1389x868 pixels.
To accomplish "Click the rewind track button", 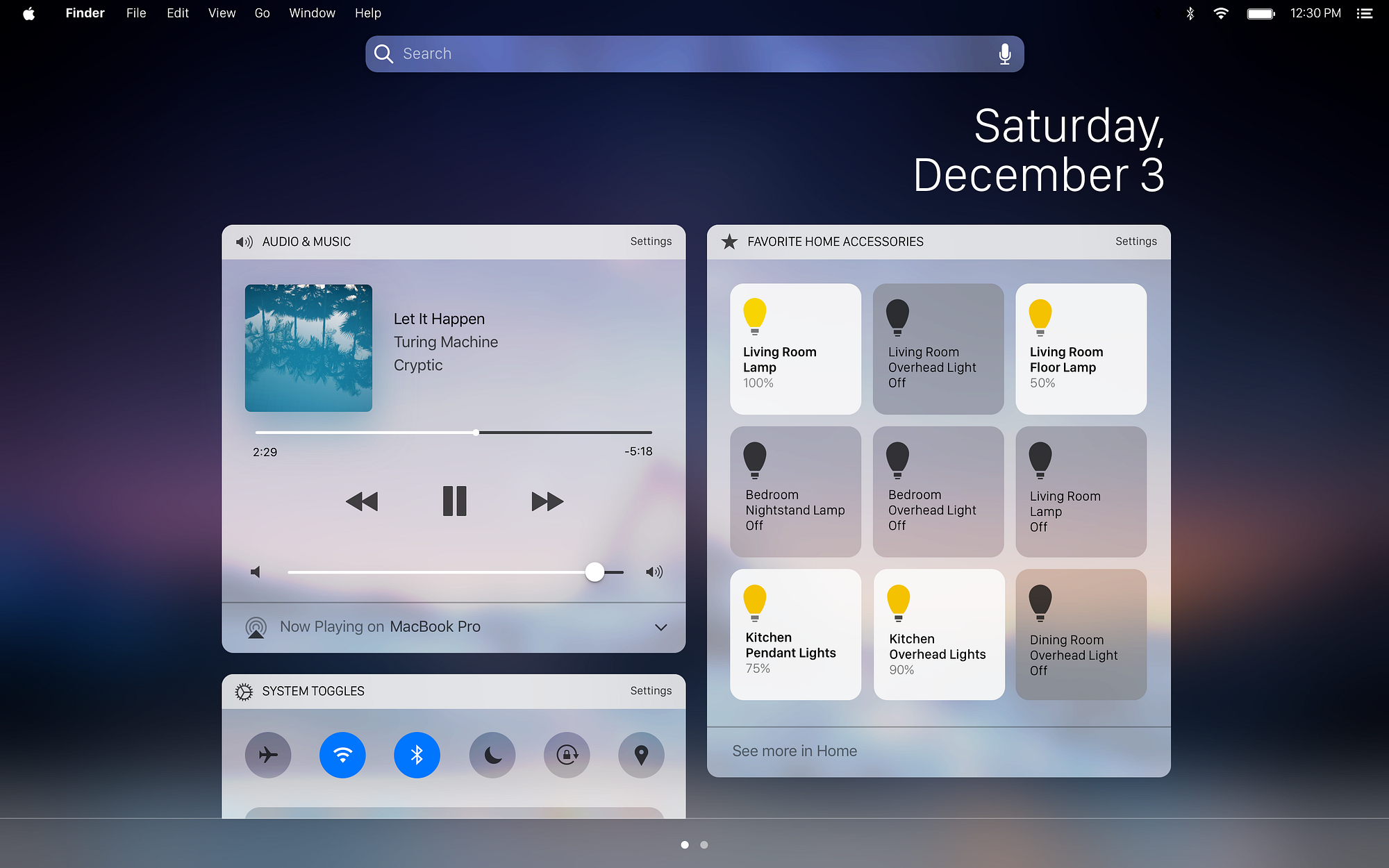I will pyautogui.click(x=362, y=501).
